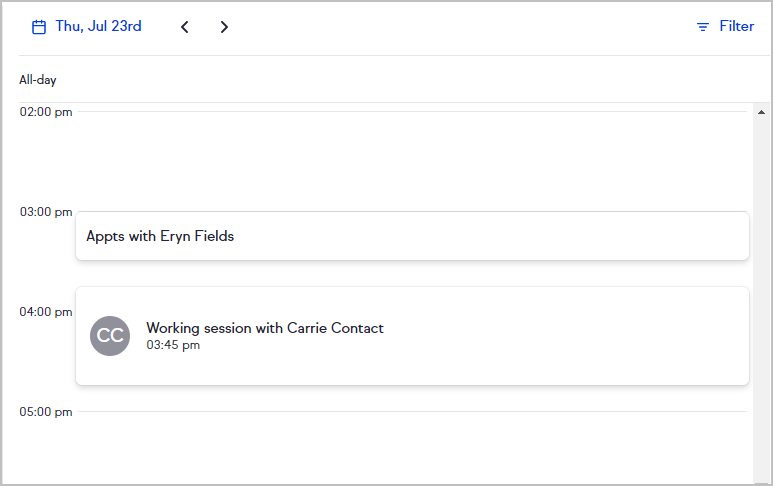Open the Filter options
This screenshot has height=486, width=773.
coord(736,27)
